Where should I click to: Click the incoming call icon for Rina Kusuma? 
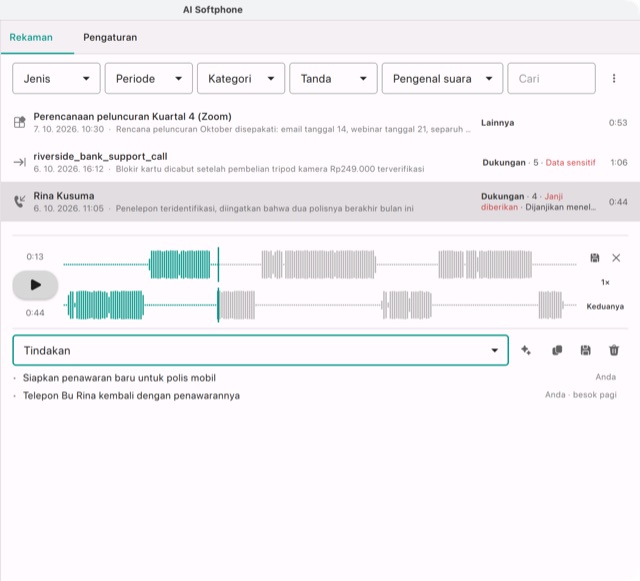(x=20, y=201)
